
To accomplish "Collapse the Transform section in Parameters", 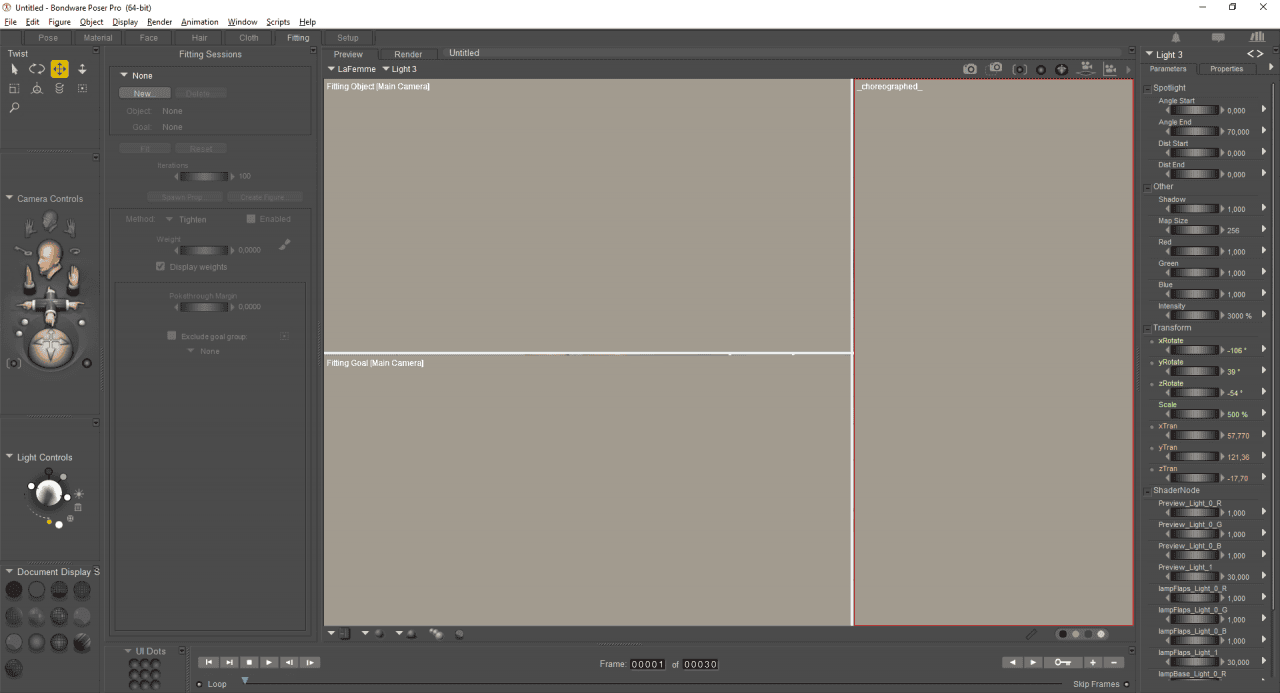I will point(1147,327).
